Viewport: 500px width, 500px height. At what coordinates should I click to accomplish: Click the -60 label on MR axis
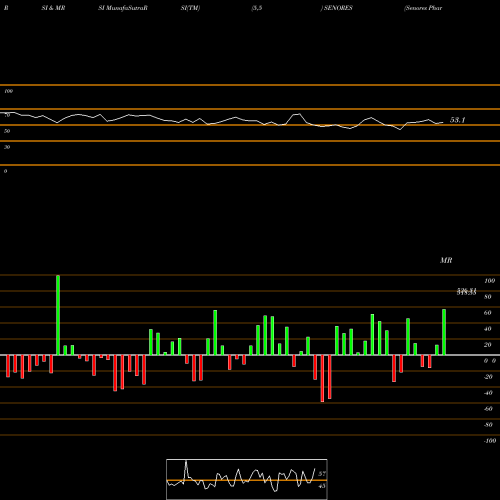coord(488,409)
